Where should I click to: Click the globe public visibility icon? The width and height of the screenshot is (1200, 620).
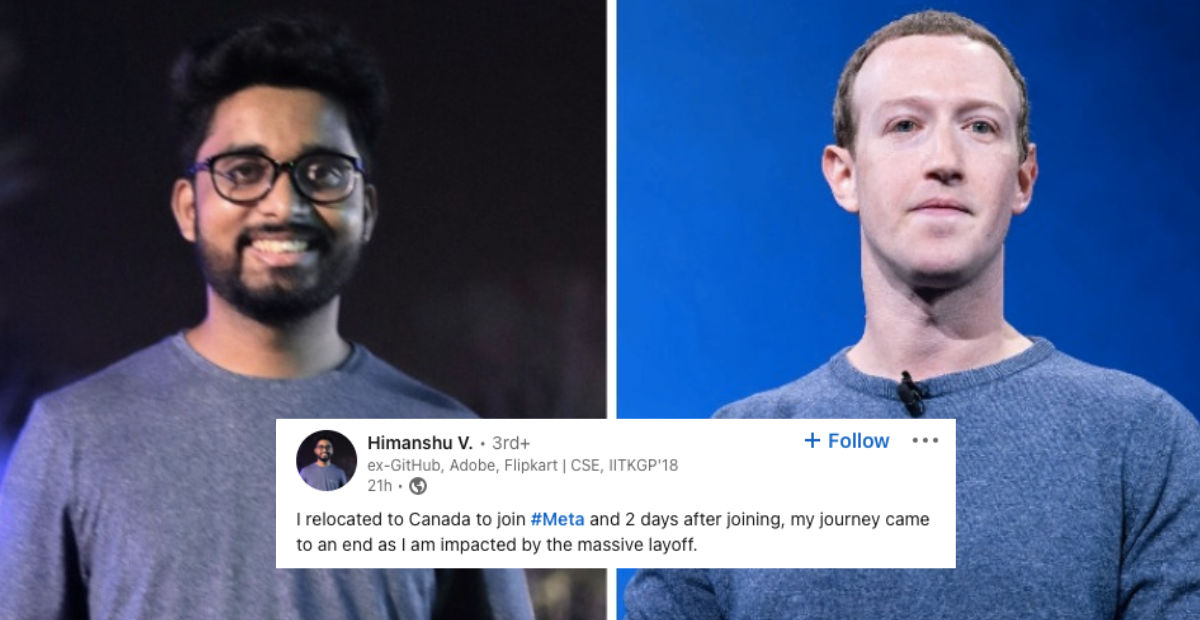click(x=418, y=486)
